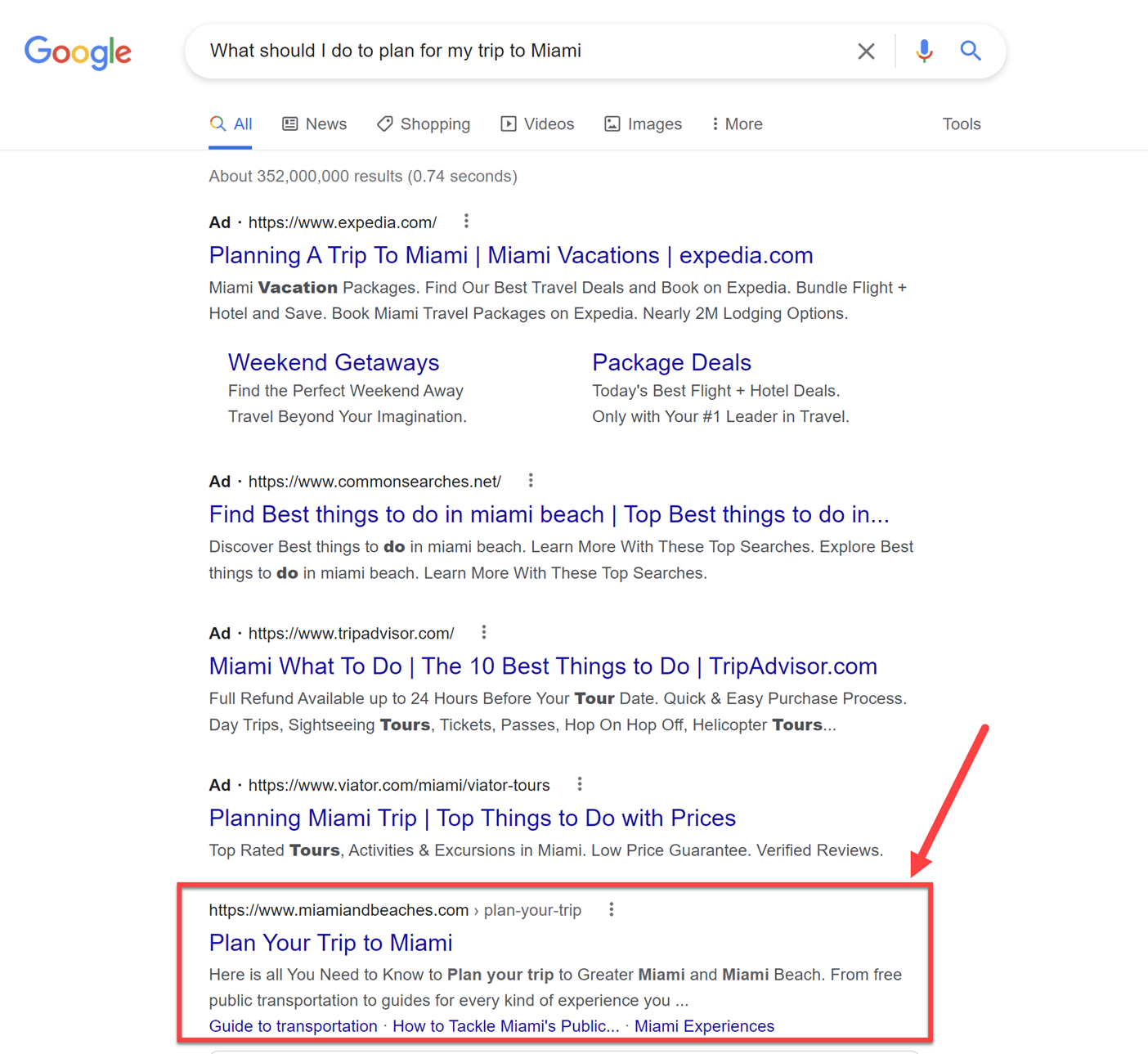Switch to the Images tab
Viewport: 1148px width, 1054px height.
(x=643, y=124)
